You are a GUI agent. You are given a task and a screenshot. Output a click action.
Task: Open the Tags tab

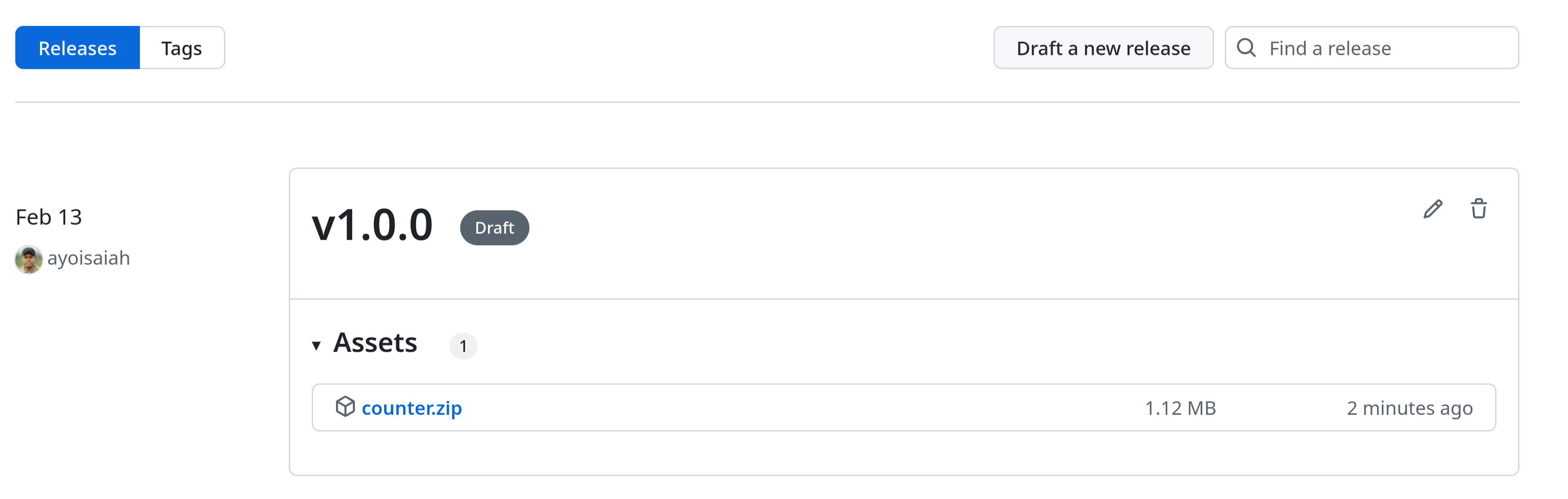(181, 48)
